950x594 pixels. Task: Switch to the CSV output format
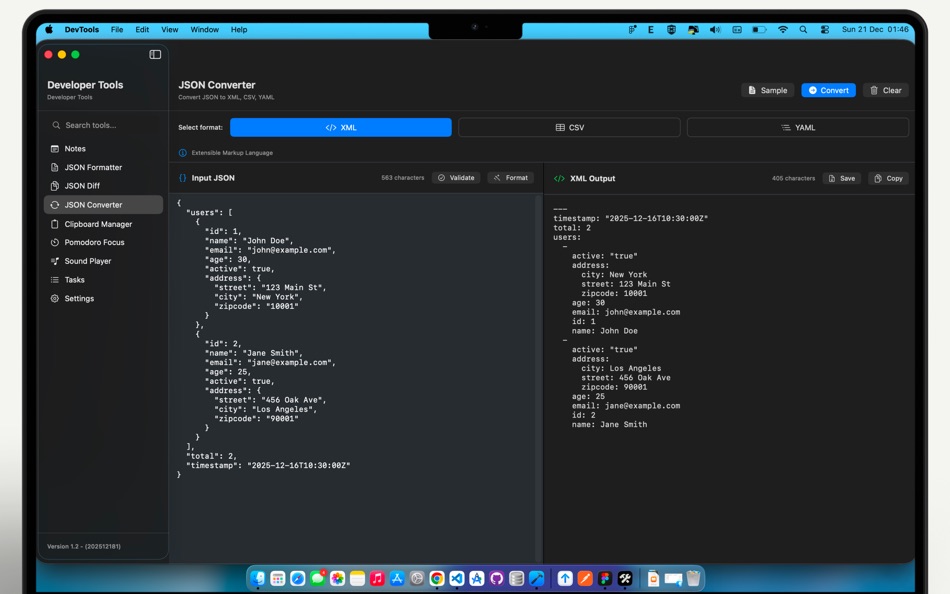(x=571, y=127)
